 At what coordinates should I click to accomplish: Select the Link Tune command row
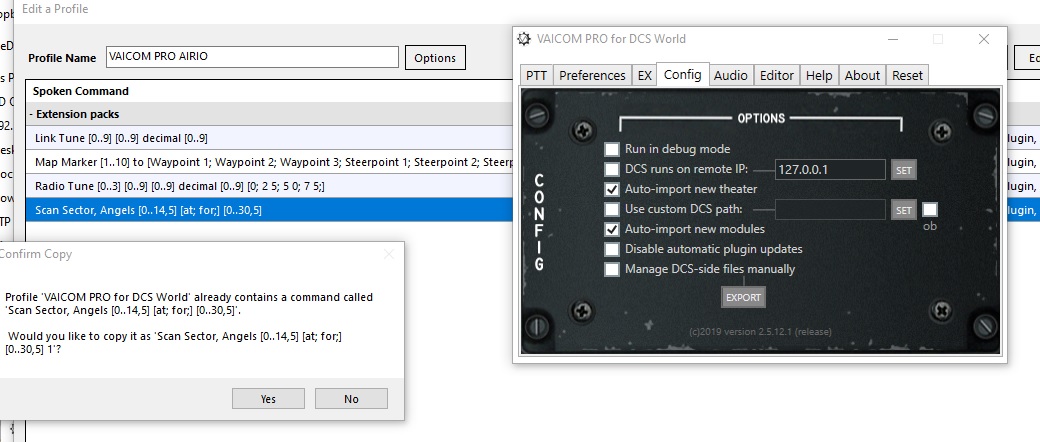click(x=269, y=138)
